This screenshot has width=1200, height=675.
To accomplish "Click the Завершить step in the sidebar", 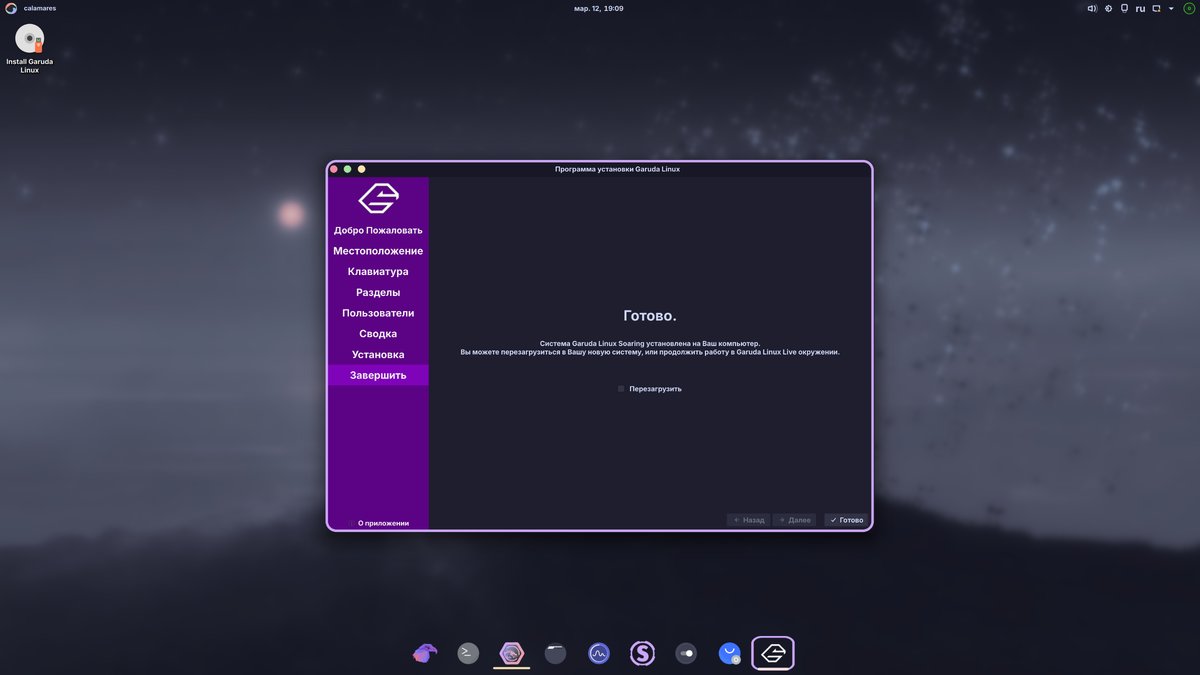I will [x=378, y=375].
